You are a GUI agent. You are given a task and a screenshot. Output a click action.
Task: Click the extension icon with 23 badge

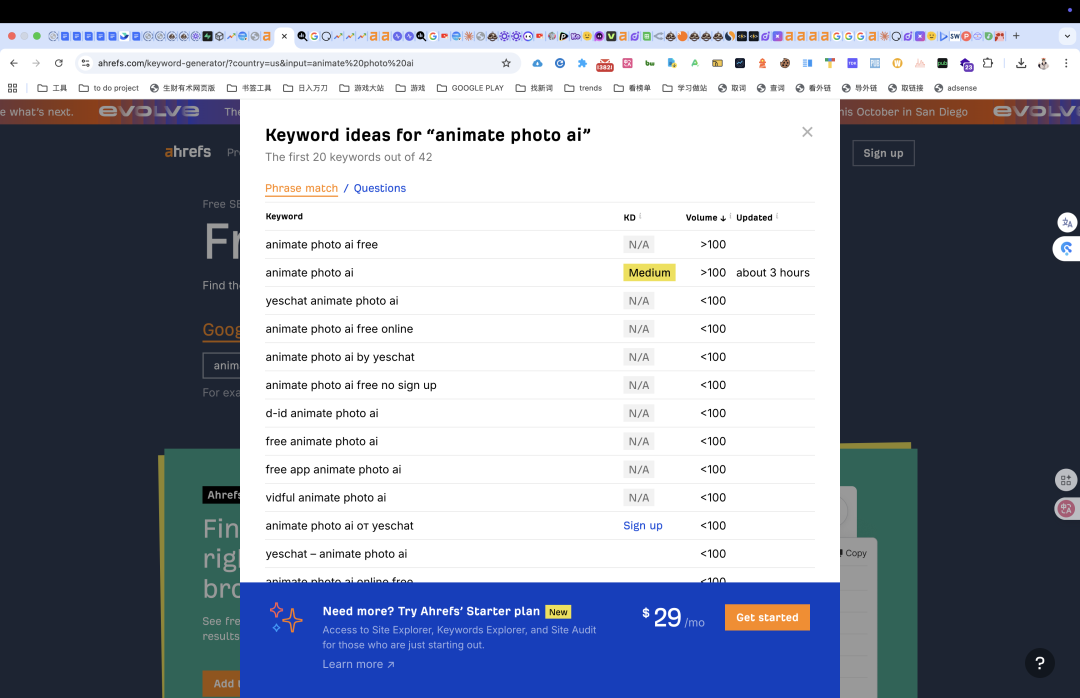tap(966, 64)
